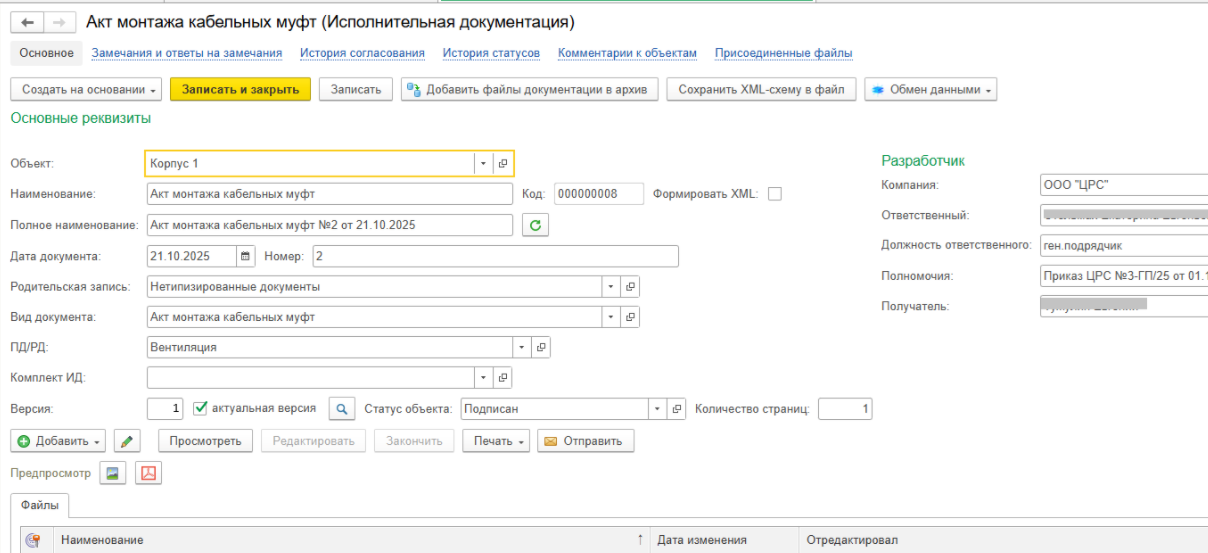1208x553 pixels.
Task: Open the ПД/РД field link icon
Action: [x=540, y=347]
